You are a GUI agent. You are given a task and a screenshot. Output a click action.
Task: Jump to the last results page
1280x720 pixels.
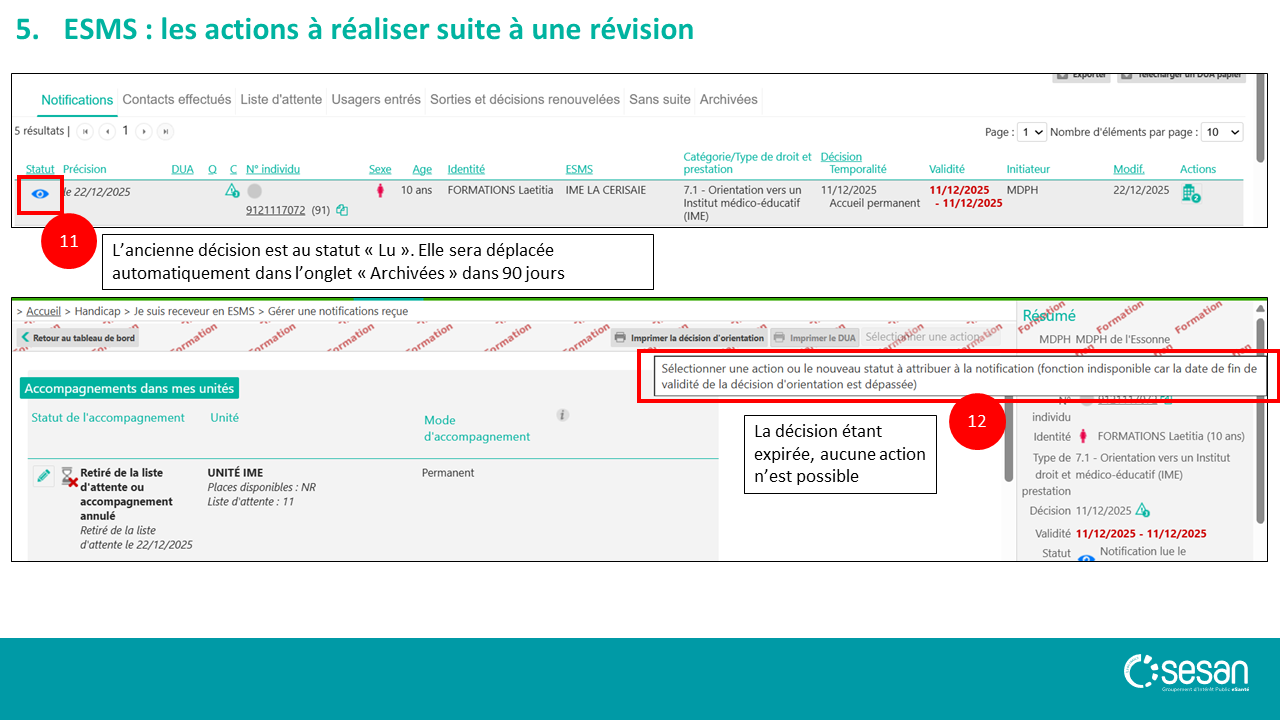click(x=165, y=131)
